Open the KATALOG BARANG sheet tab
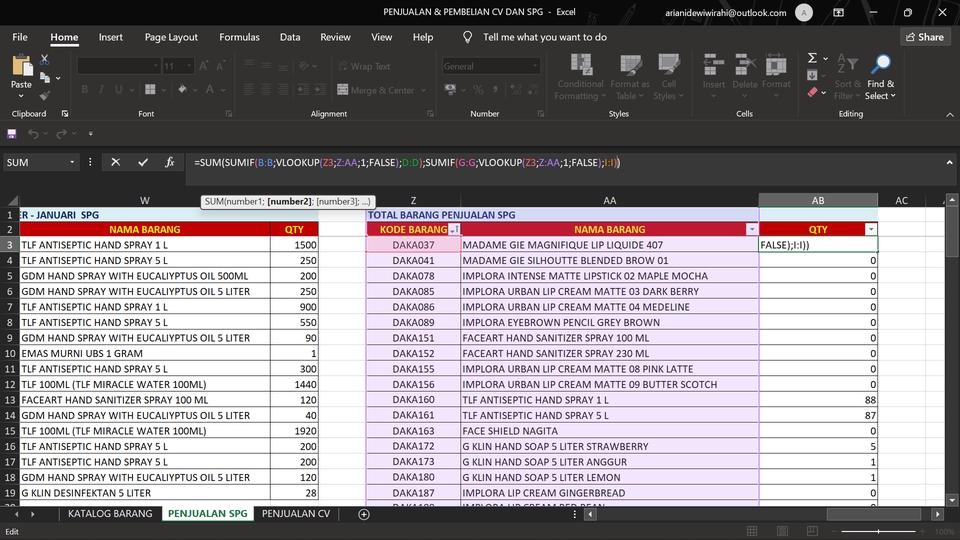Screen dimensions: 960x540 click(x=110, y=514)
